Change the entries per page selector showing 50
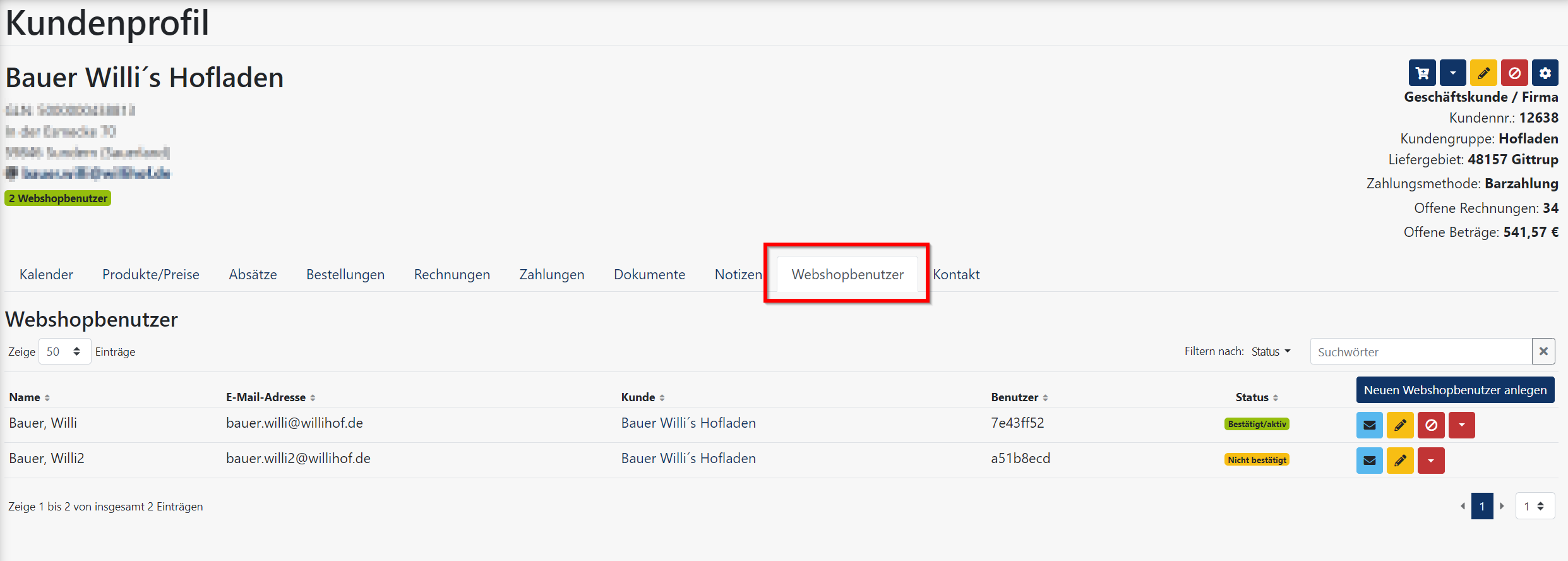The height and width of the screenshot is (561, 1568). click(64, 351)
